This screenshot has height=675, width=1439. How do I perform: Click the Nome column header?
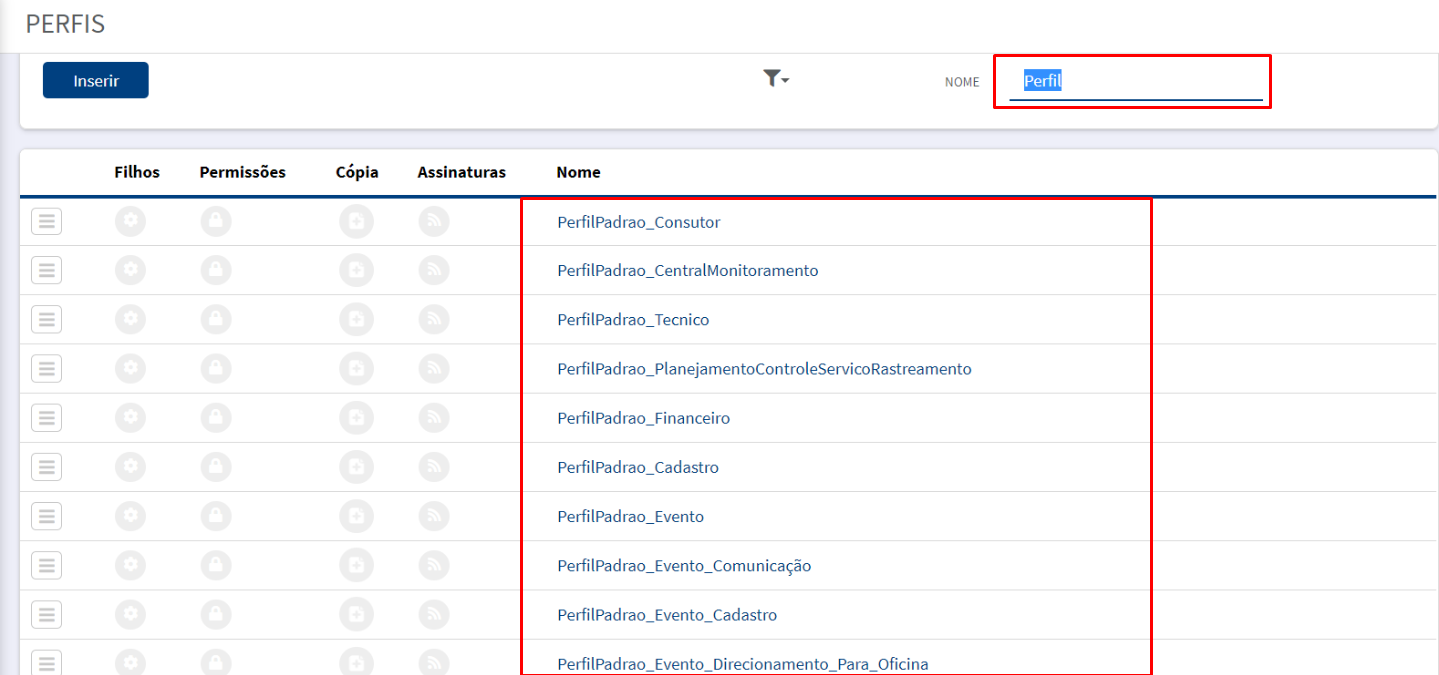[x=578, y=172]
